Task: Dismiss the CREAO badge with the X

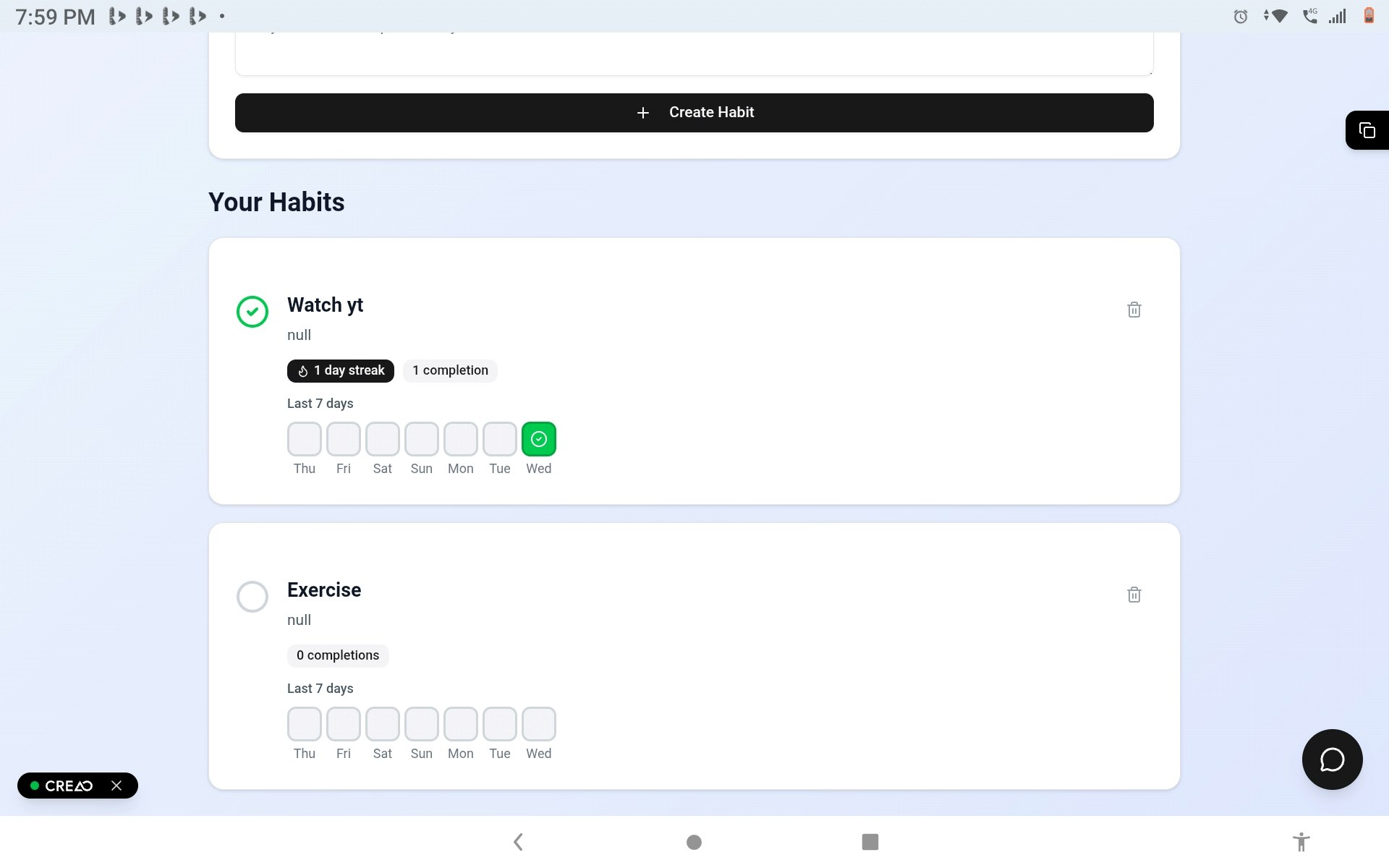Action: point(116,786)
